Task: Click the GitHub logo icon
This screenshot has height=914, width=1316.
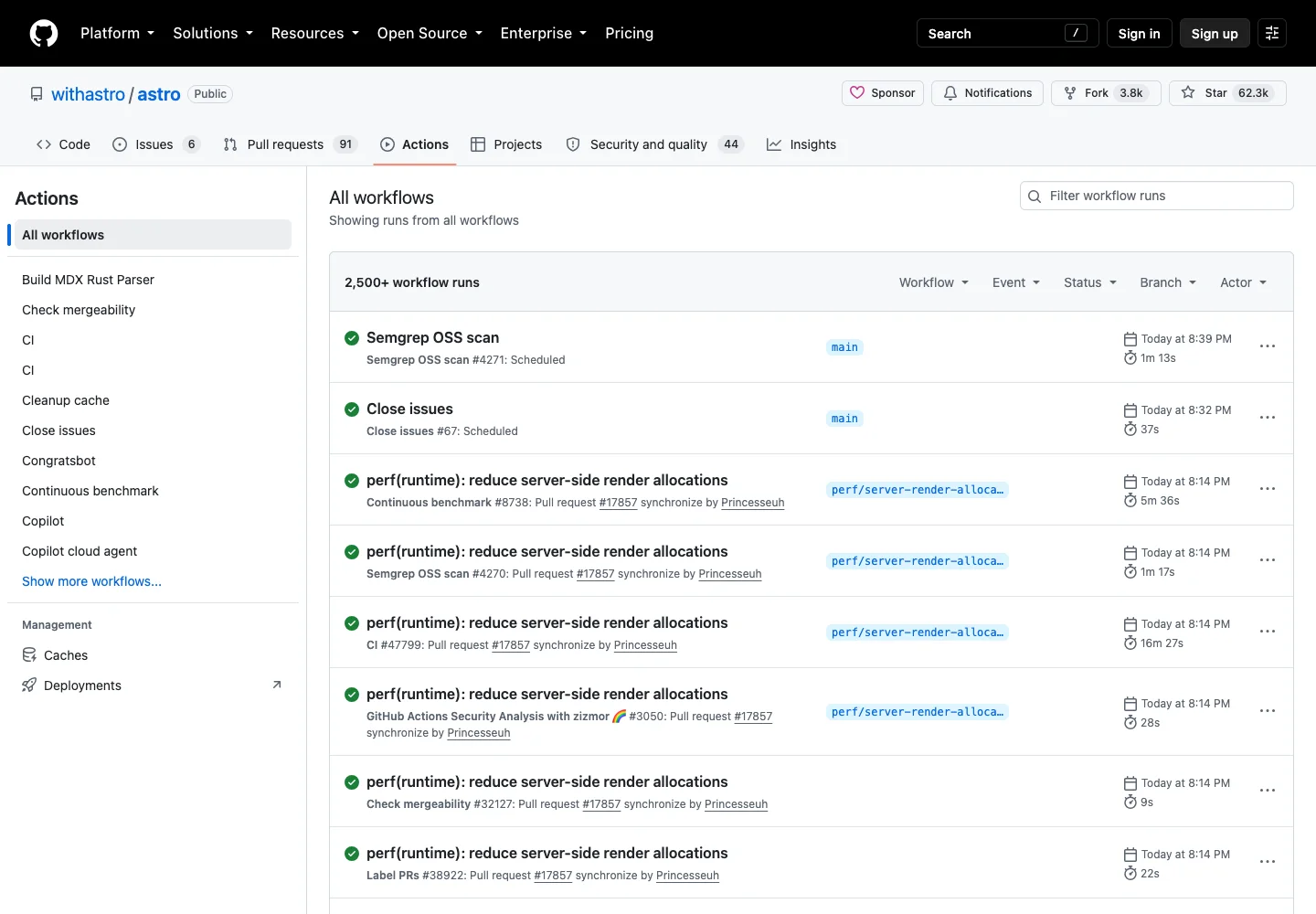Action: pos(44,33)
